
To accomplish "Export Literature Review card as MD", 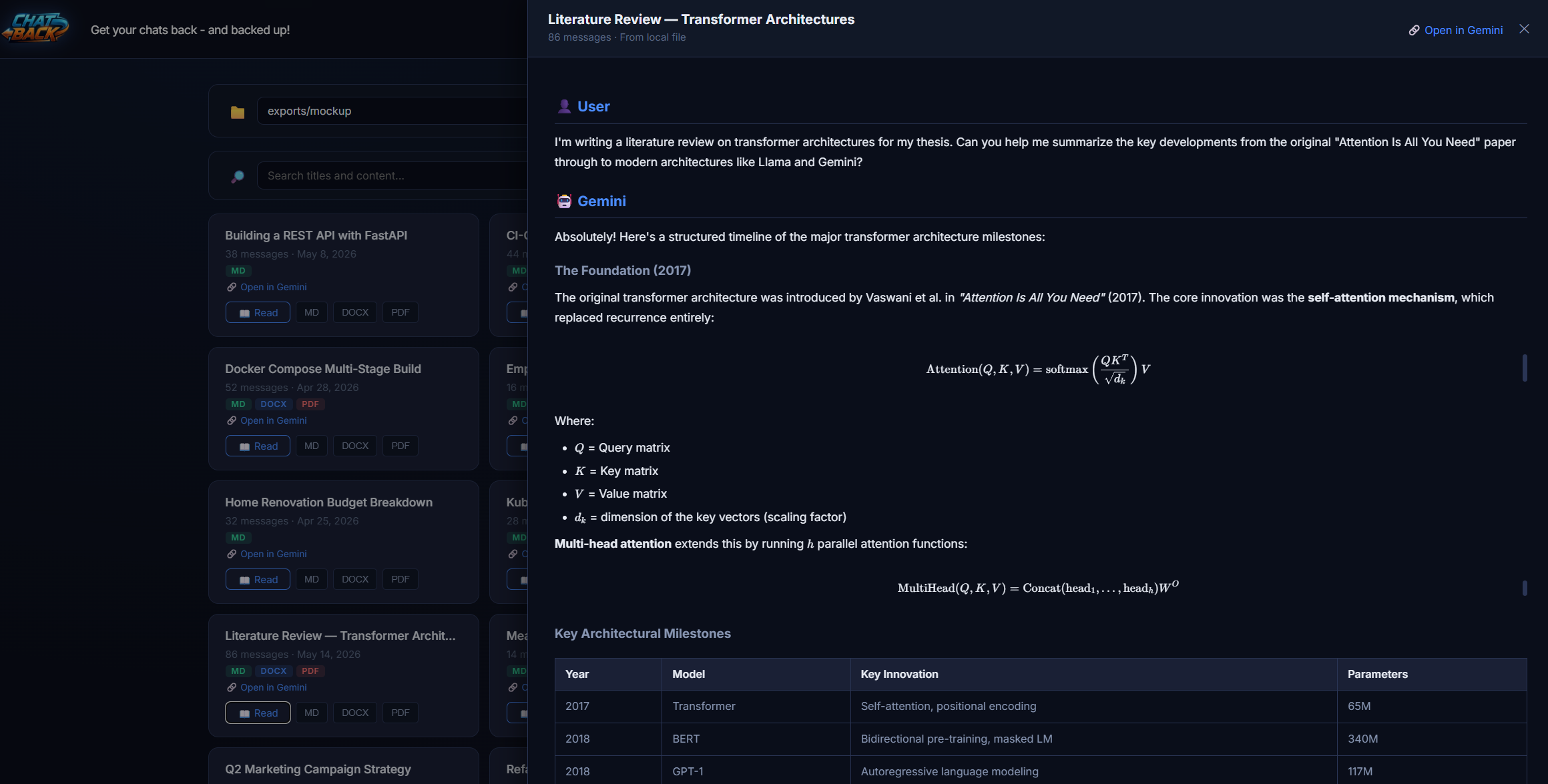I will click(x=312, y=713).
